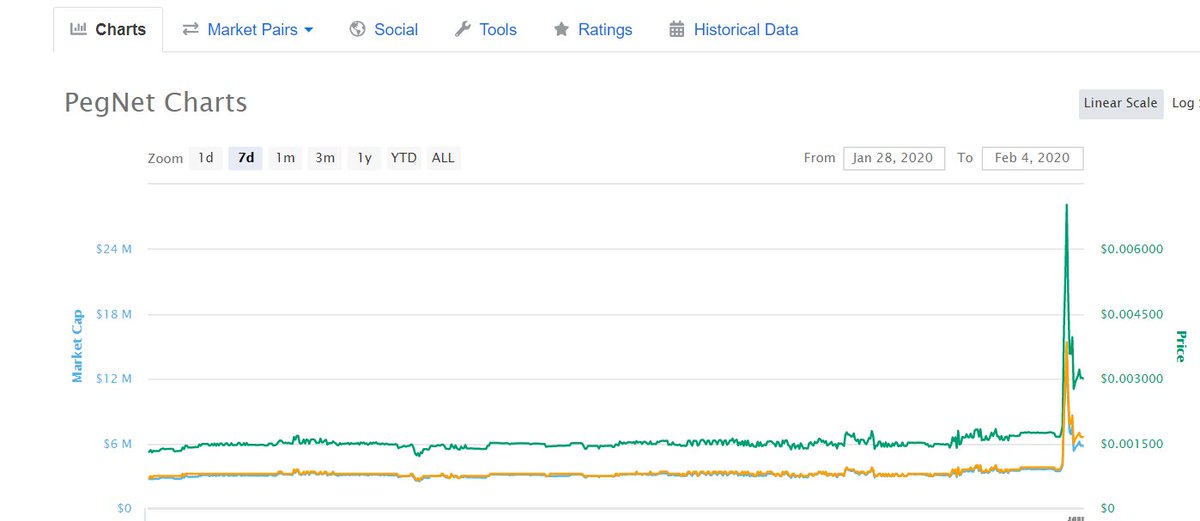The image size is (1200, 521).
Task: Click the exchange arrows icon beside Market Pairs
Action: 190,29
